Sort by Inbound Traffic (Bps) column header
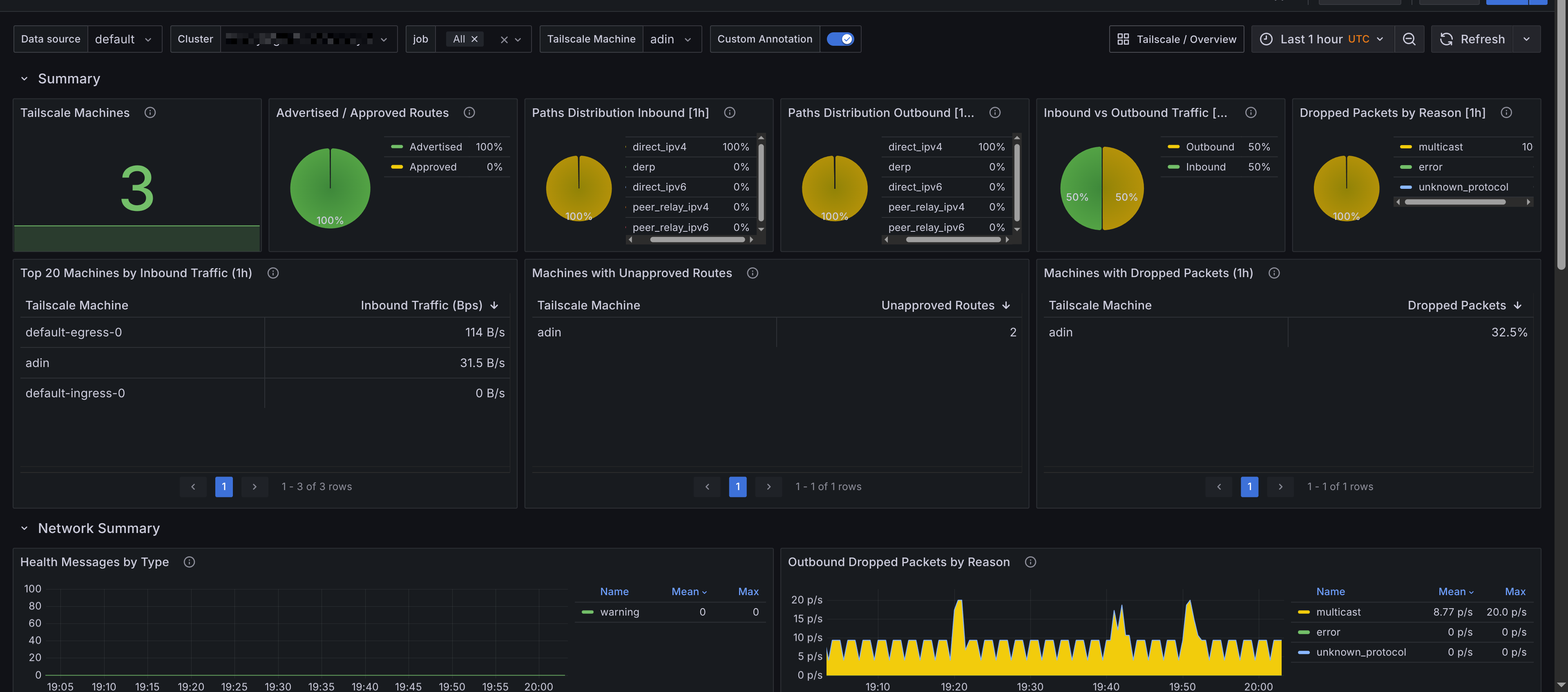This screenshot has width=1568, height=692. coord(421,305)
